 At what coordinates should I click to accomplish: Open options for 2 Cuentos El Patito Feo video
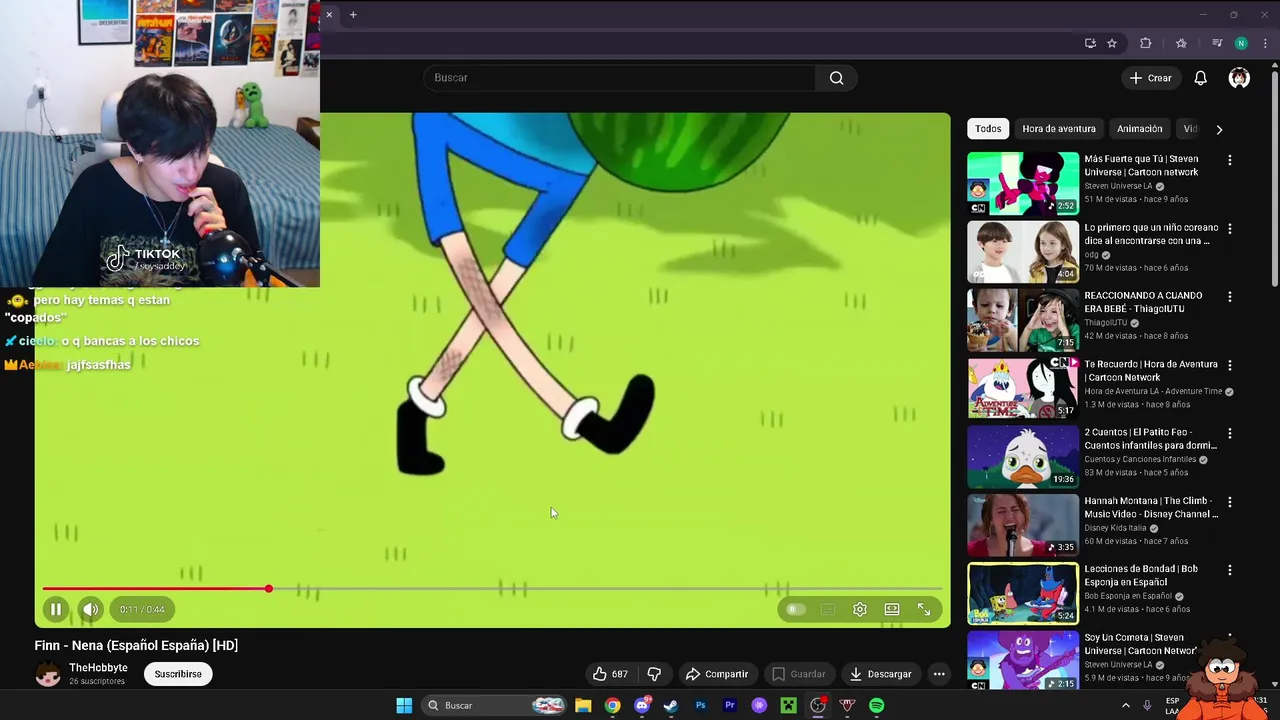click(x=1230, y=433)
